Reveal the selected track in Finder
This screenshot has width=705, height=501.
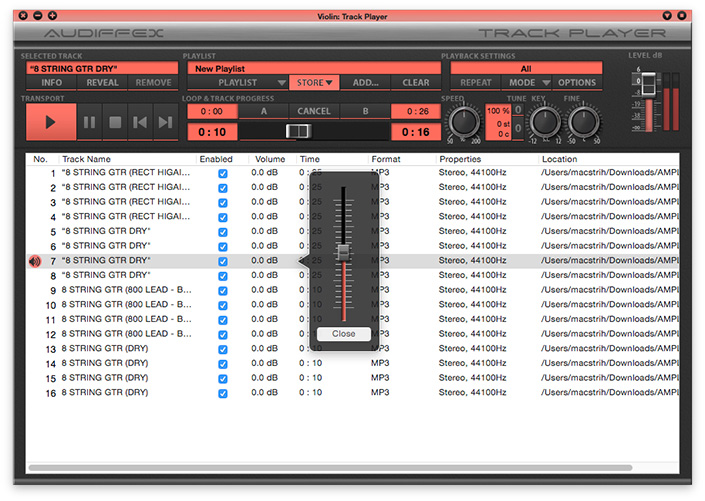(x=103, y=83)
